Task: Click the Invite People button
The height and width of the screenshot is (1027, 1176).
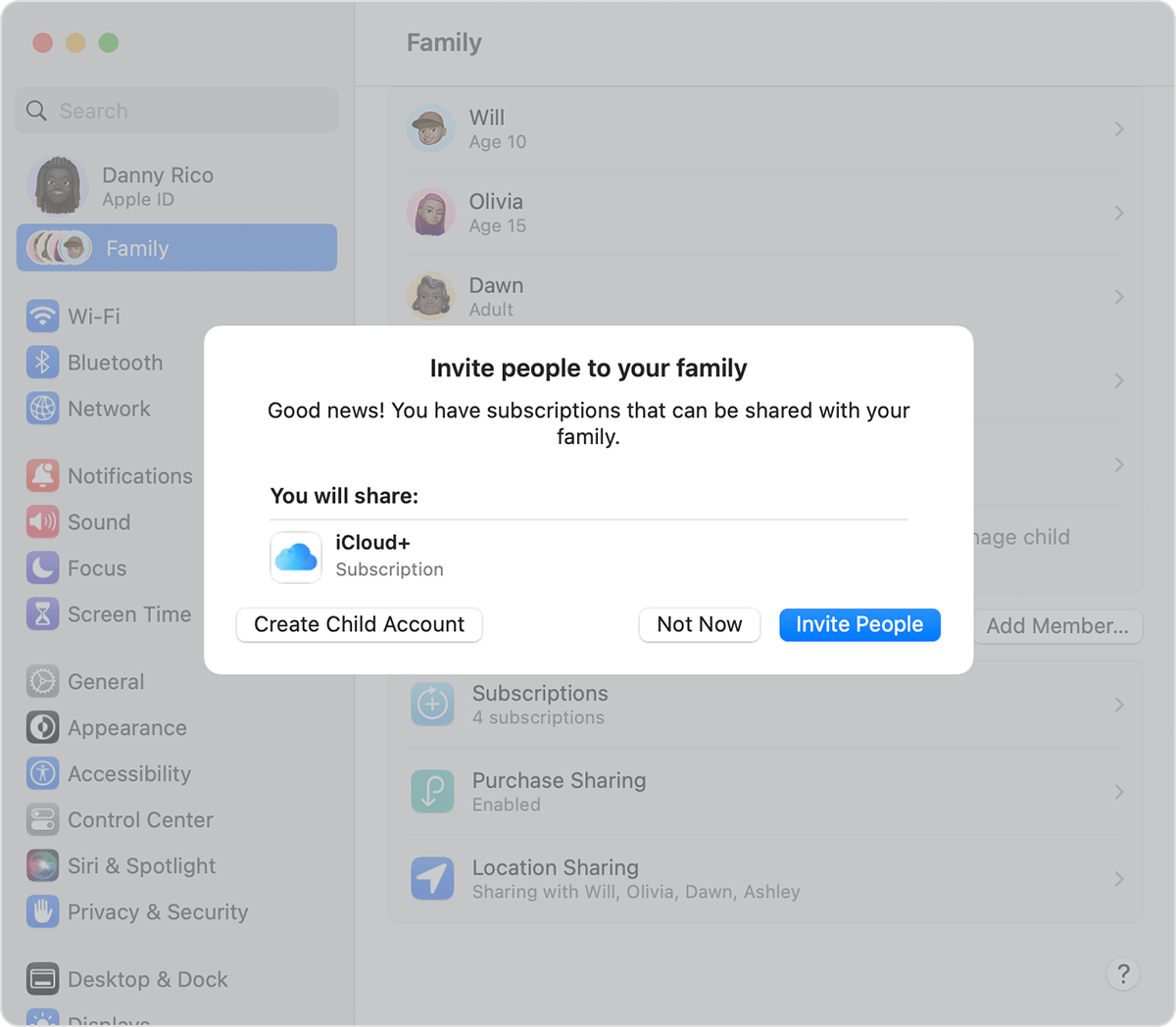Action: click(859, 624)
